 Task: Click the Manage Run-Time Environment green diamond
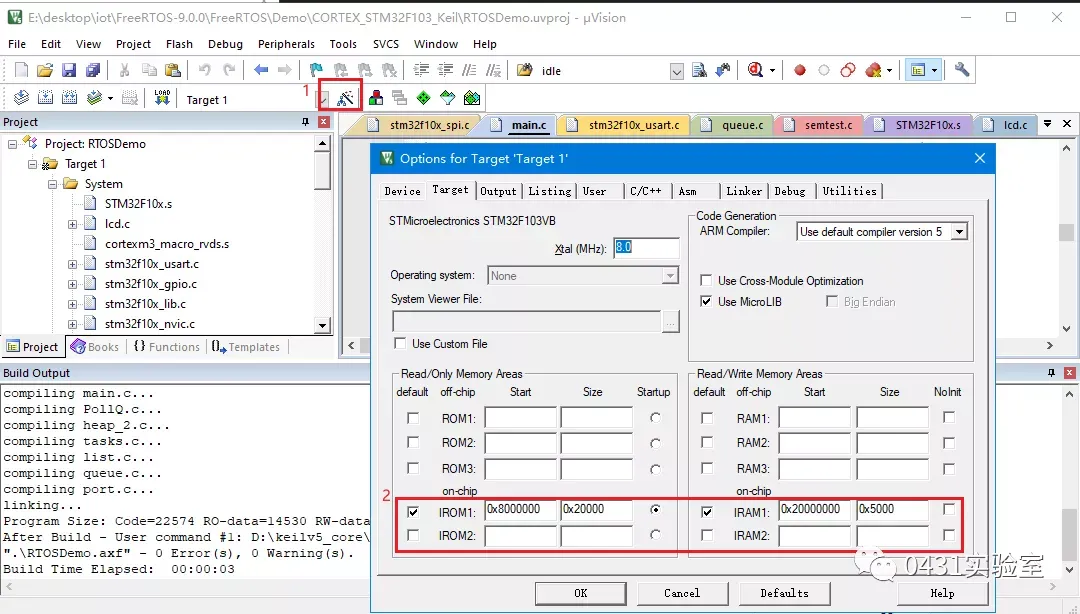tap(424, 98)
